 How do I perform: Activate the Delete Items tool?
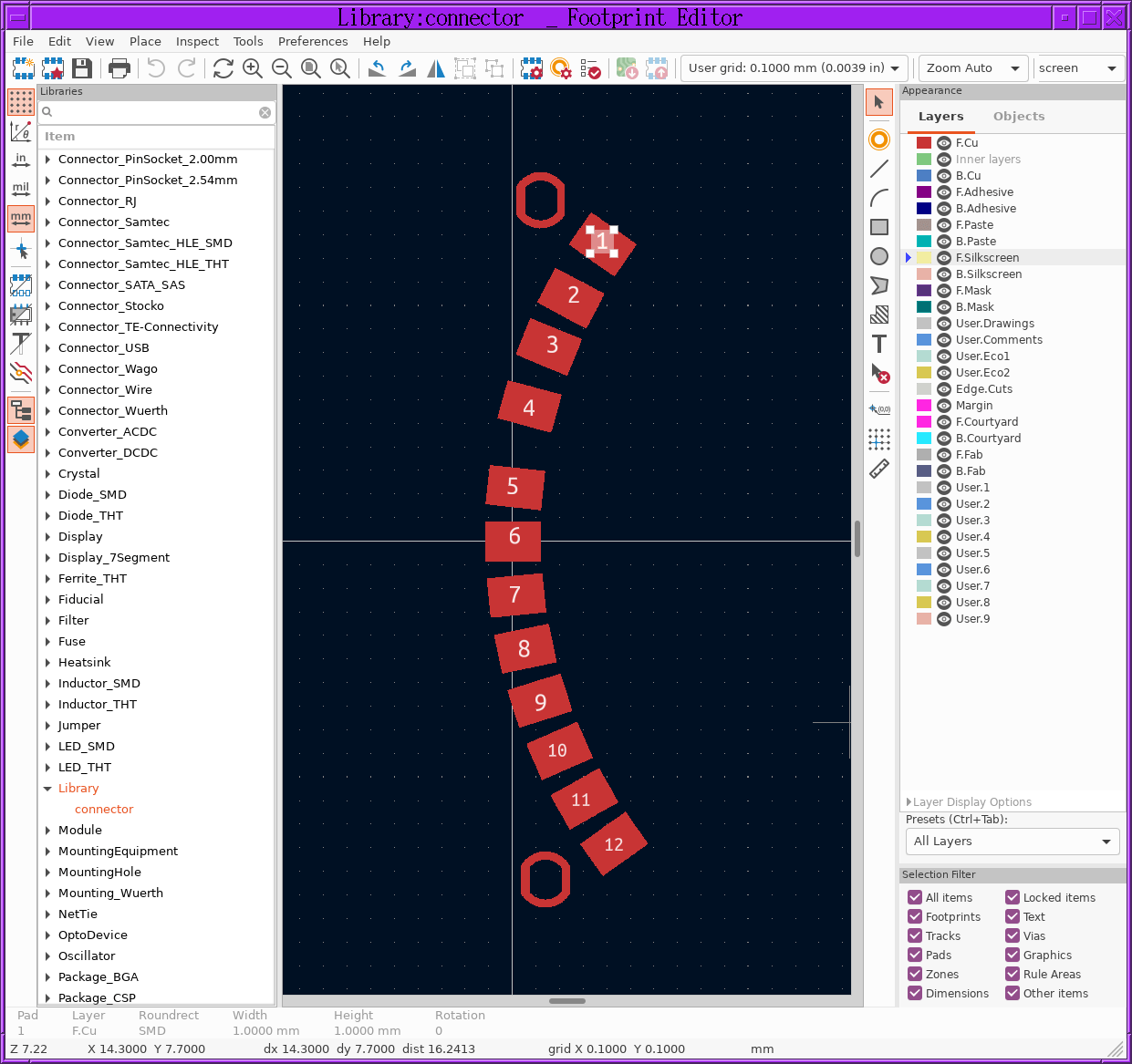[x=879, y=374]
